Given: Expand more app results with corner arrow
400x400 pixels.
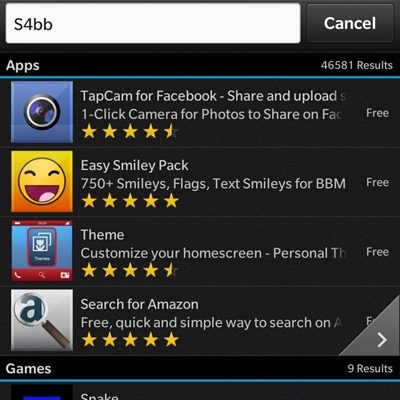Looking at the screenshot, I should (375, 330).
